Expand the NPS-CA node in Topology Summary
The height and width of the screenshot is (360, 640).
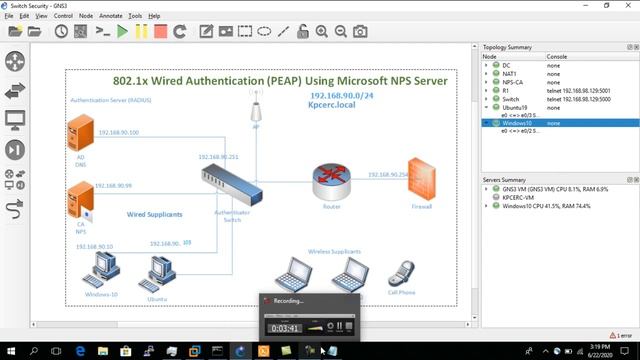coord(486,82)
